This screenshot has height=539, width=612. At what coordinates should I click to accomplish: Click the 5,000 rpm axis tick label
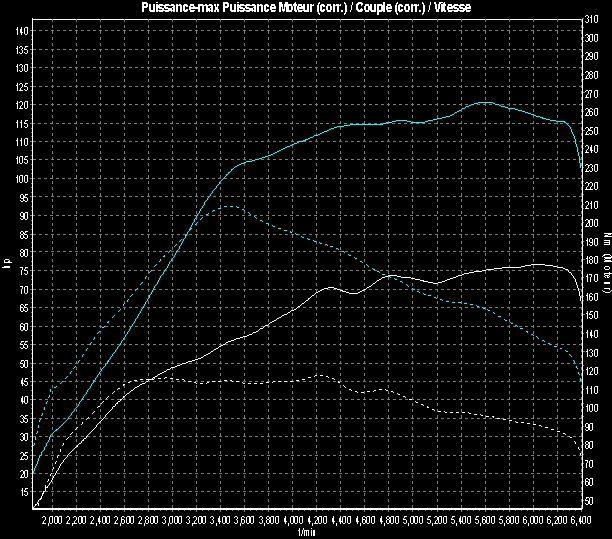tap(414, 521)
